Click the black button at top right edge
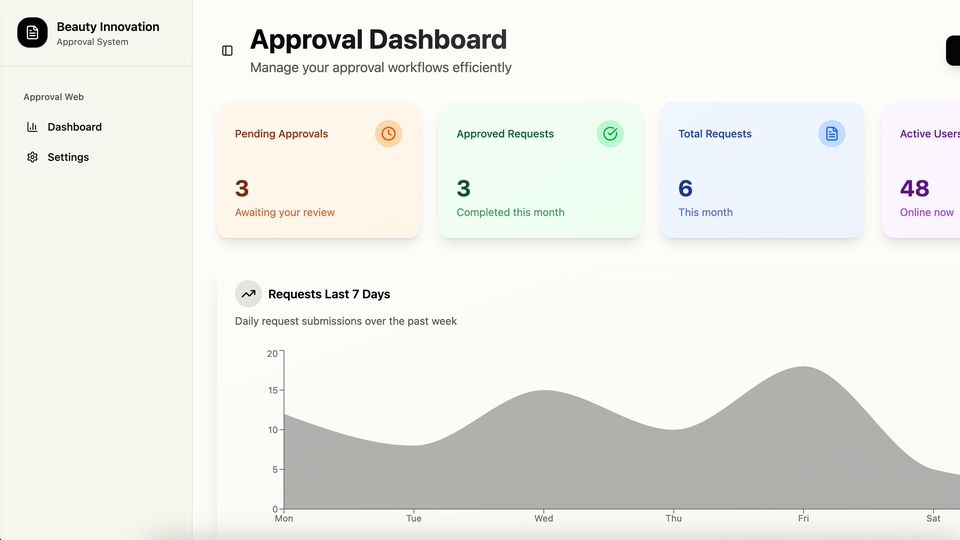The width and height of the screenshot is (960, 540). point(953,51)
